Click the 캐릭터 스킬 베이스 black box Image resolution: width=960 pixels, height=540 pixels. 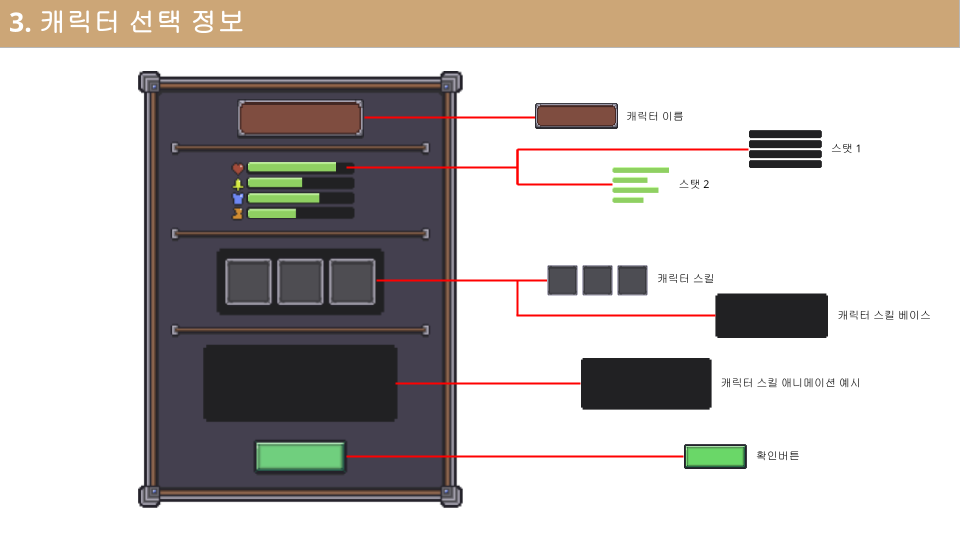tap(771, 315)
